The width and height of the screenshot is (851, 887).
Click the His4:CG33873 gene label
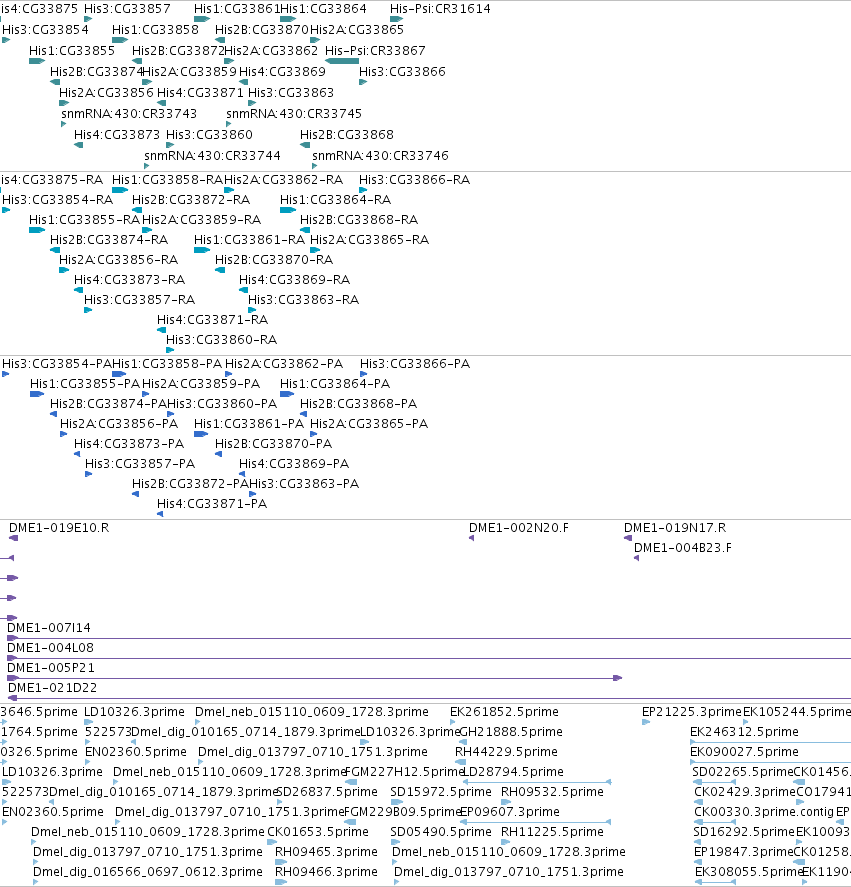coord(117,134)
